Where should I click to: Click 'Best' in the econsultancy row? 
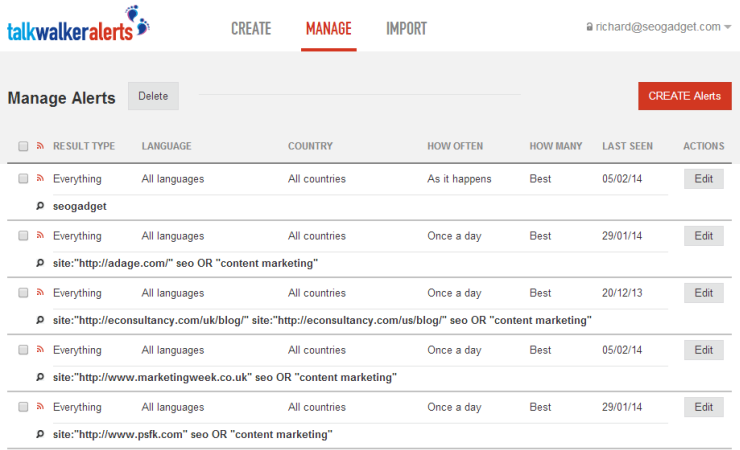[x=540, y=293]
